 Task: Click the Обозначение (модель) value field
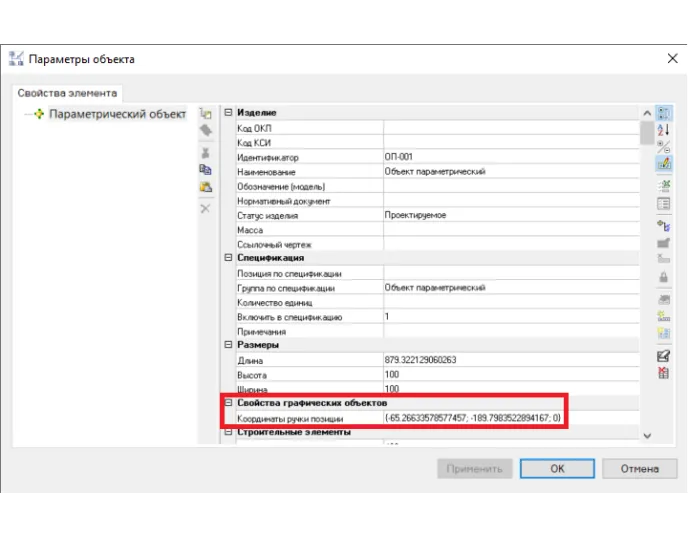511,186
